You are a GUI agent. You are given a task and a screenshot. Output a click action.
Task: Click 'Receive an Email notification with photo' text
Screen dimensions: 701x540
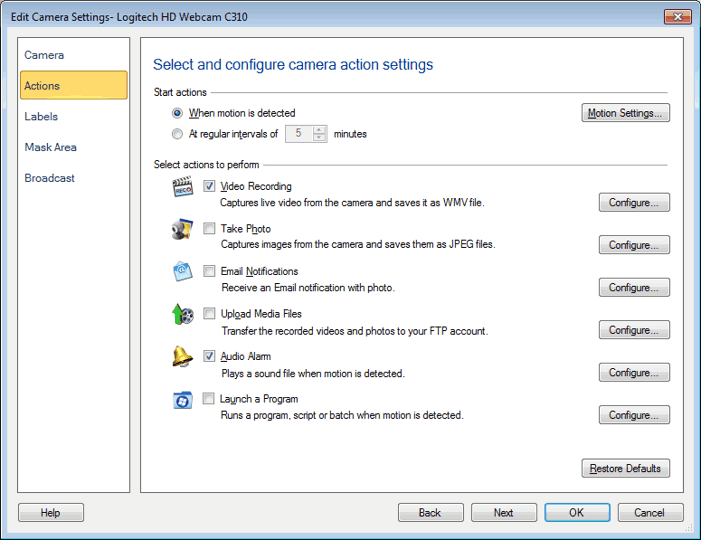click(x=308, y=287)
